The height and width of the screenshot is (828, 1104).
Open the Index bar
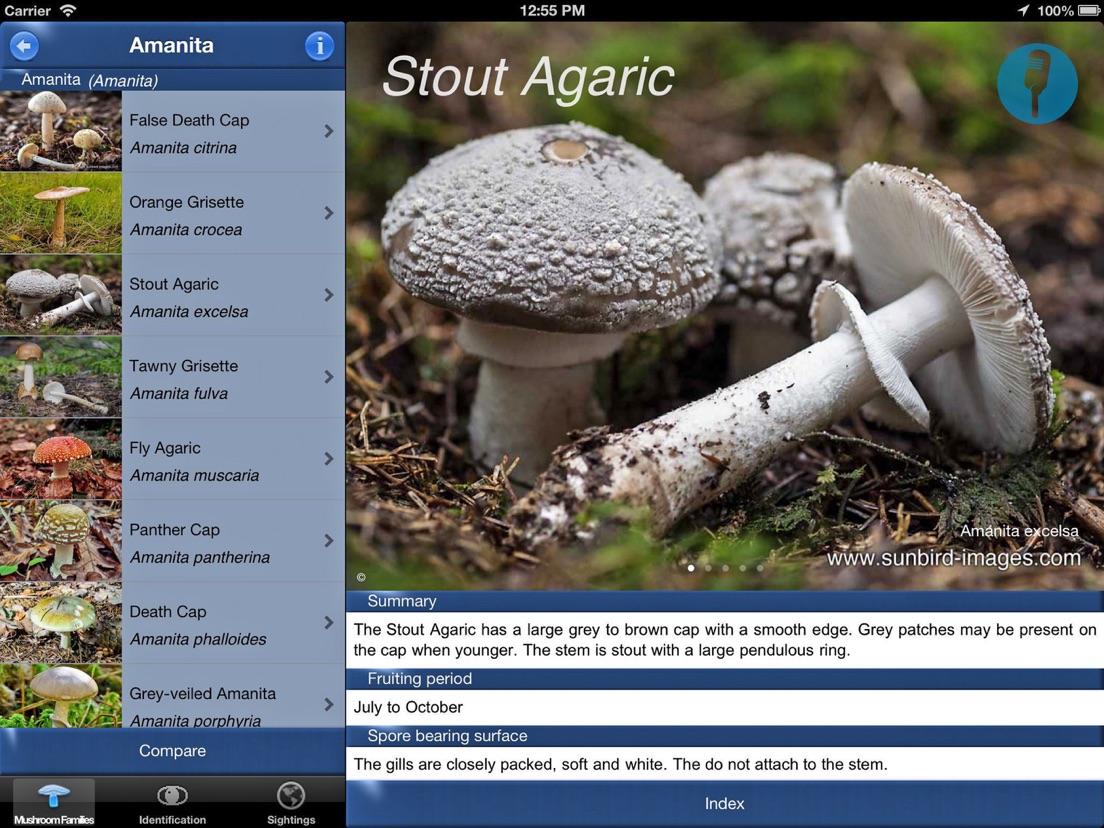pyautogui.click(x=724, y=803)
